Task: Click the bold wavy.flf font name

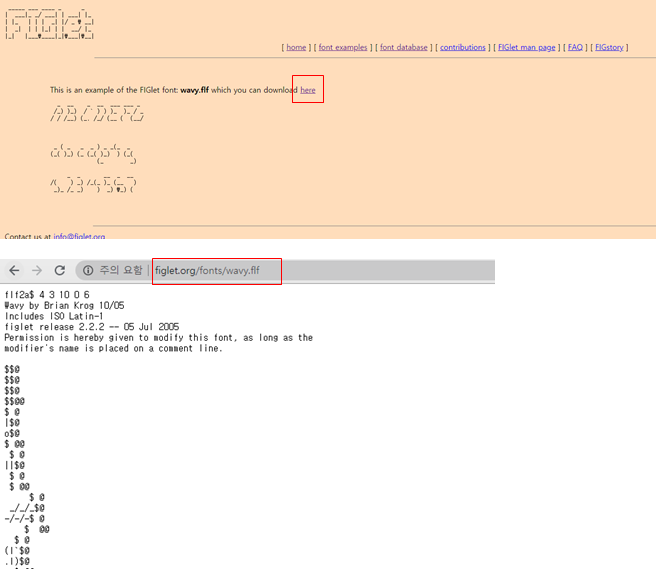Action: click(x=195, y=90)
